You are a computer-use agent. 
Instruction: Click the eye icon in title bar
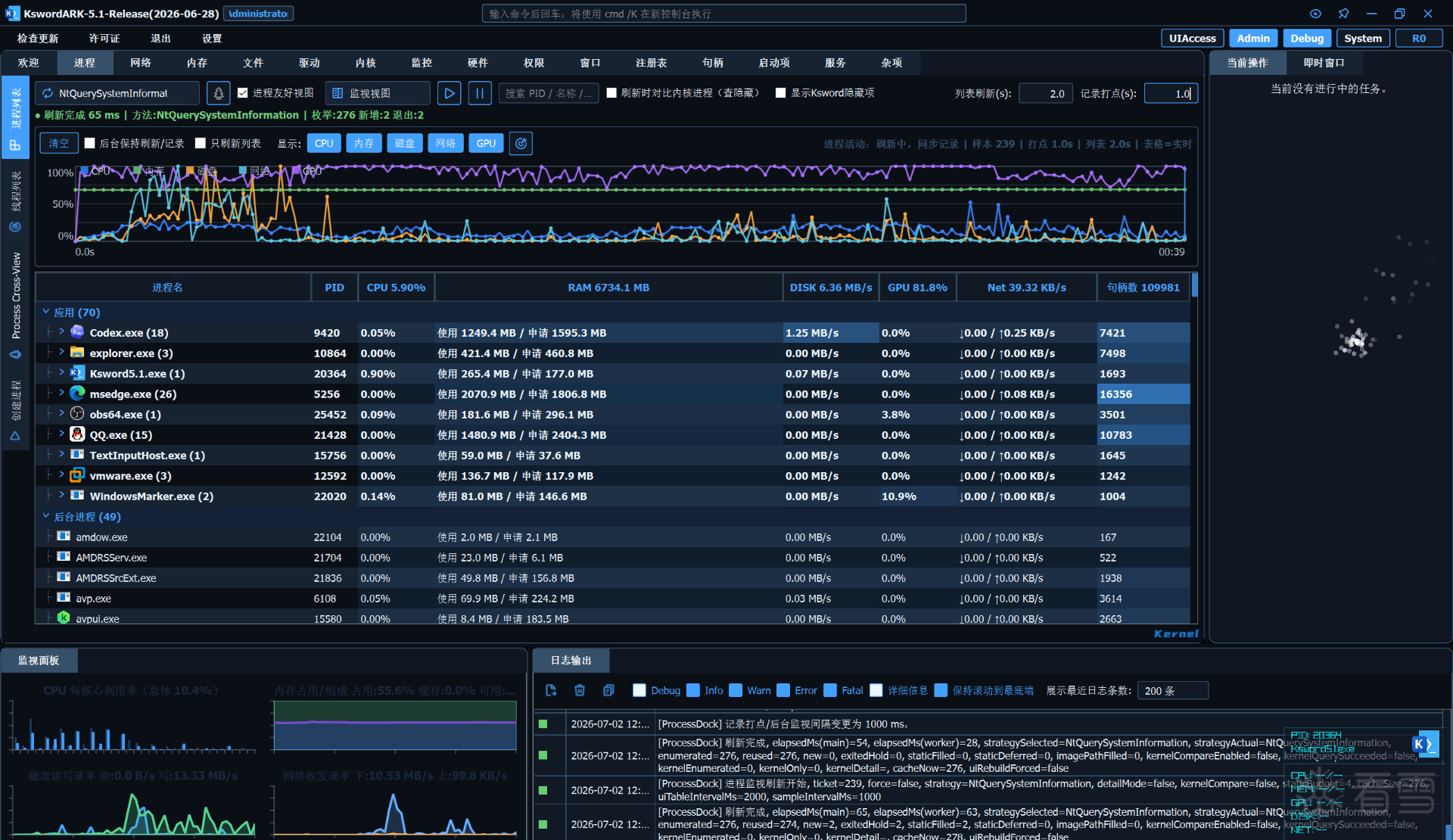1315,14
